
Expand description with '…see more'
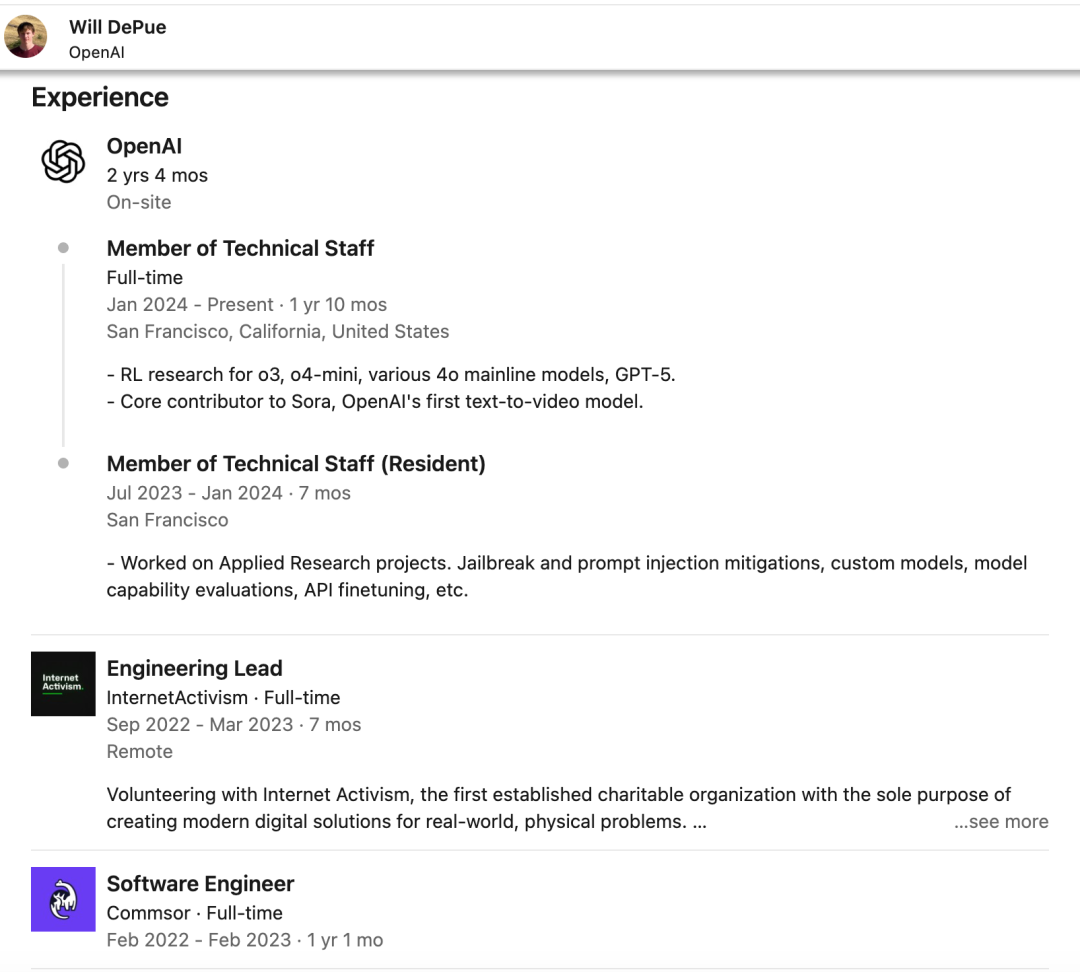pos(1000,822)
